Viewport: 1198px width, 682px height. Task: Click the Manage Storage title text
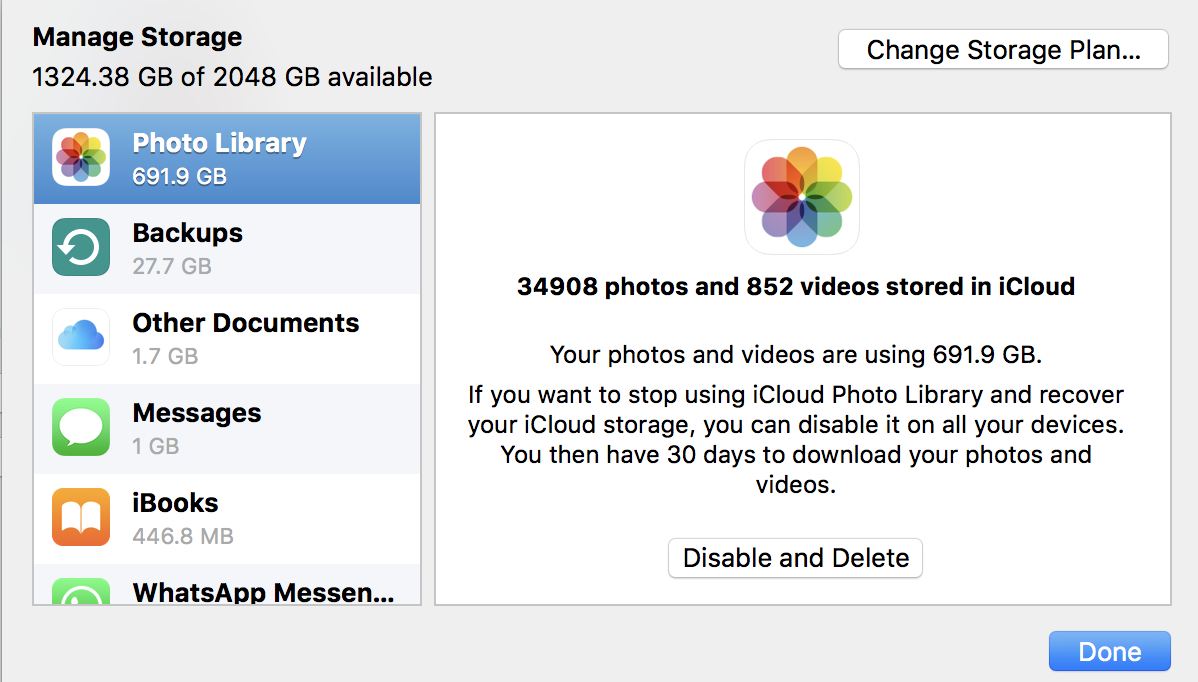tap(138, 37)
